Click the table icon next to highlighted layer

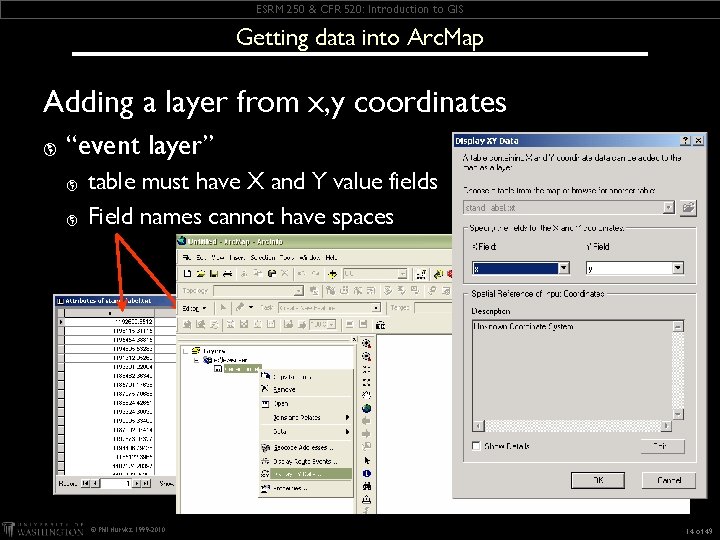218,369
